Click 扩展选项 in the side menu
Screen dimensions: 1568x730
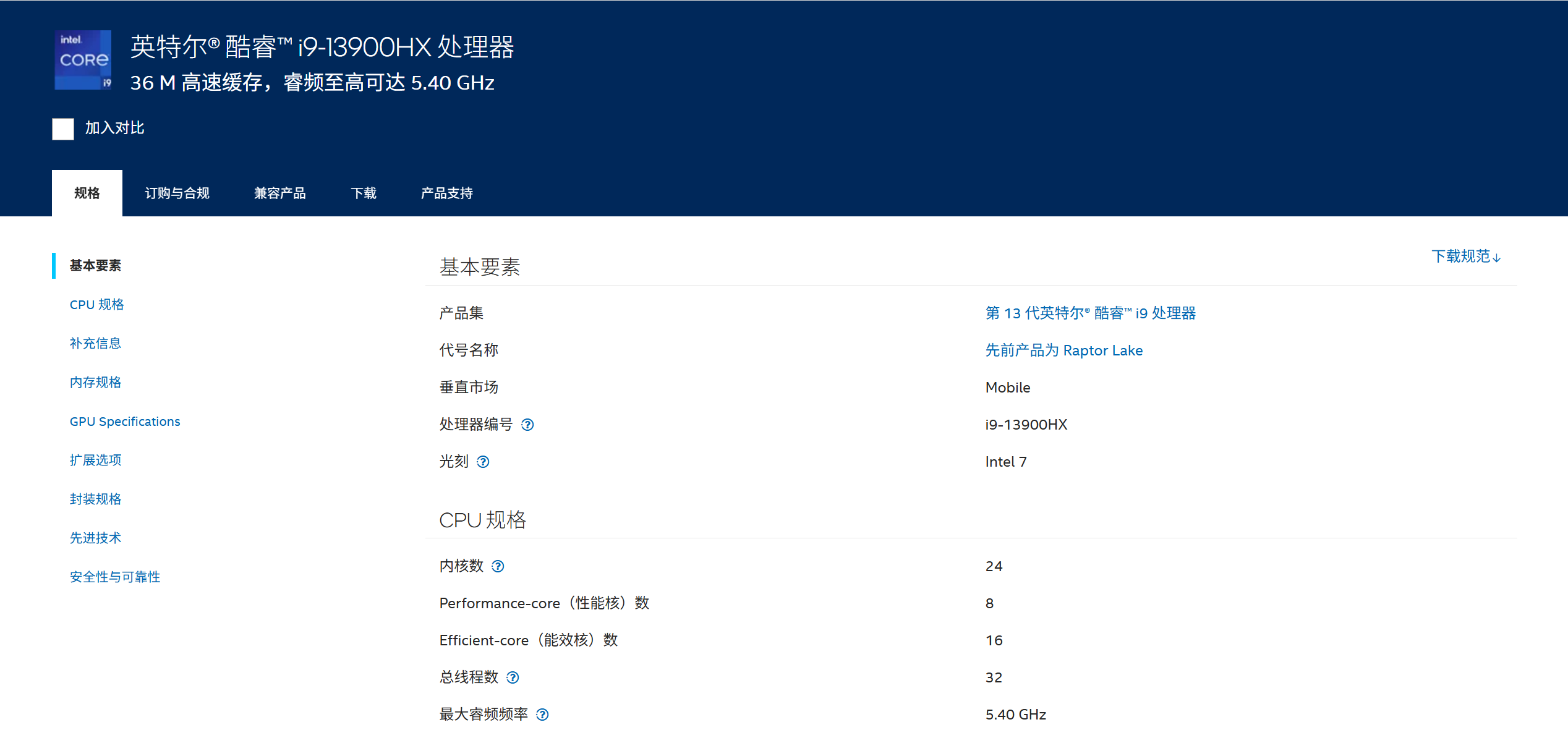click(x=95, y=460)
